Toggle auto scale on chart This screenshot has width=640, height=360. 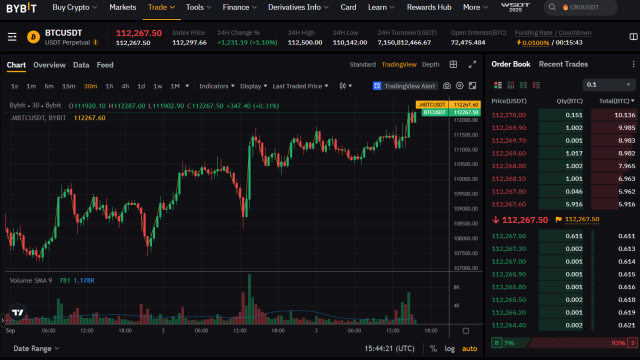(x=469, y=349)
